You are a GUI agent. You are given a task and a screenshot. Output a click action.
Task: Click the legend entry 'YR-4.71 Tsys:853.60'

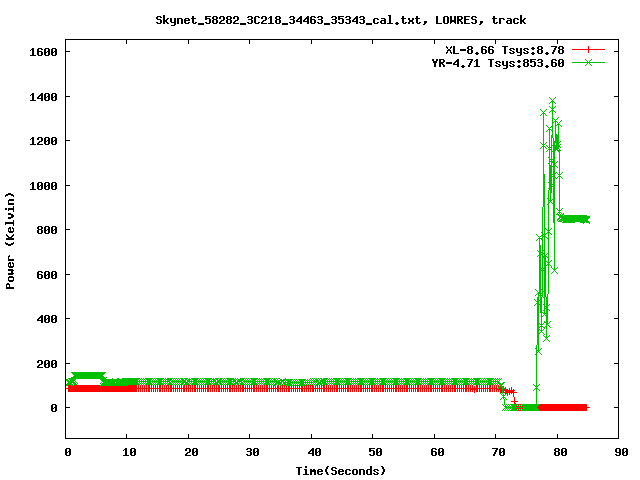498,63
